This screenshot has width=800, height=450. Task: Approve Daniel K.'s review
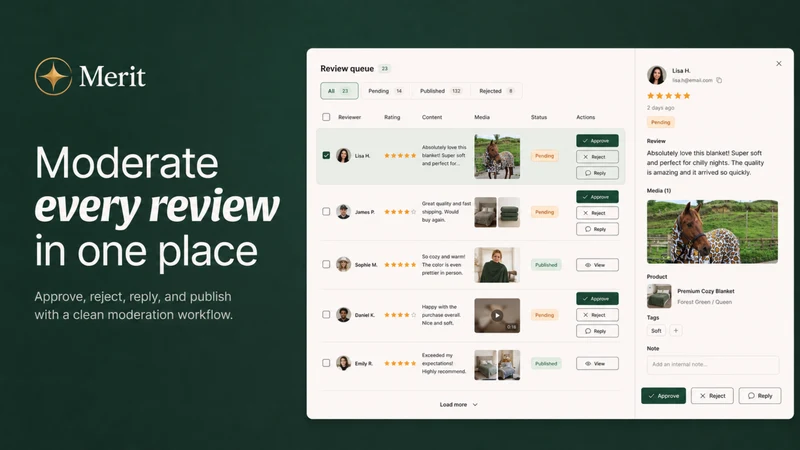(597, 298)
